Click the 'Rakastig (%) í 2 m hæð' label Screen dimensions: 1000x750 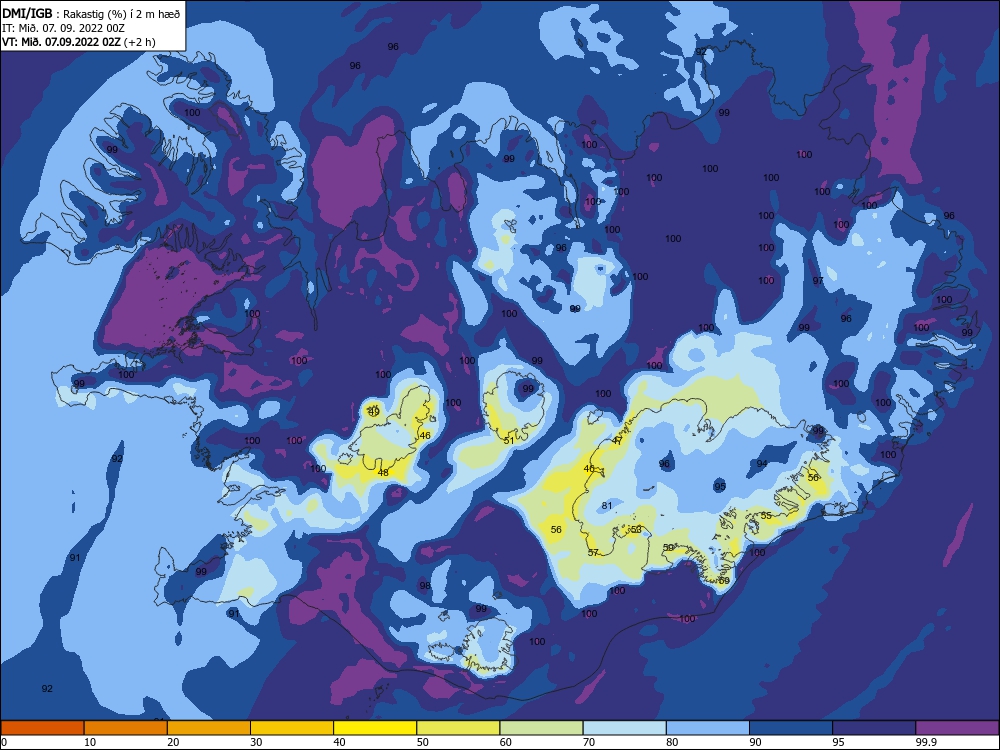click(121, 14)
